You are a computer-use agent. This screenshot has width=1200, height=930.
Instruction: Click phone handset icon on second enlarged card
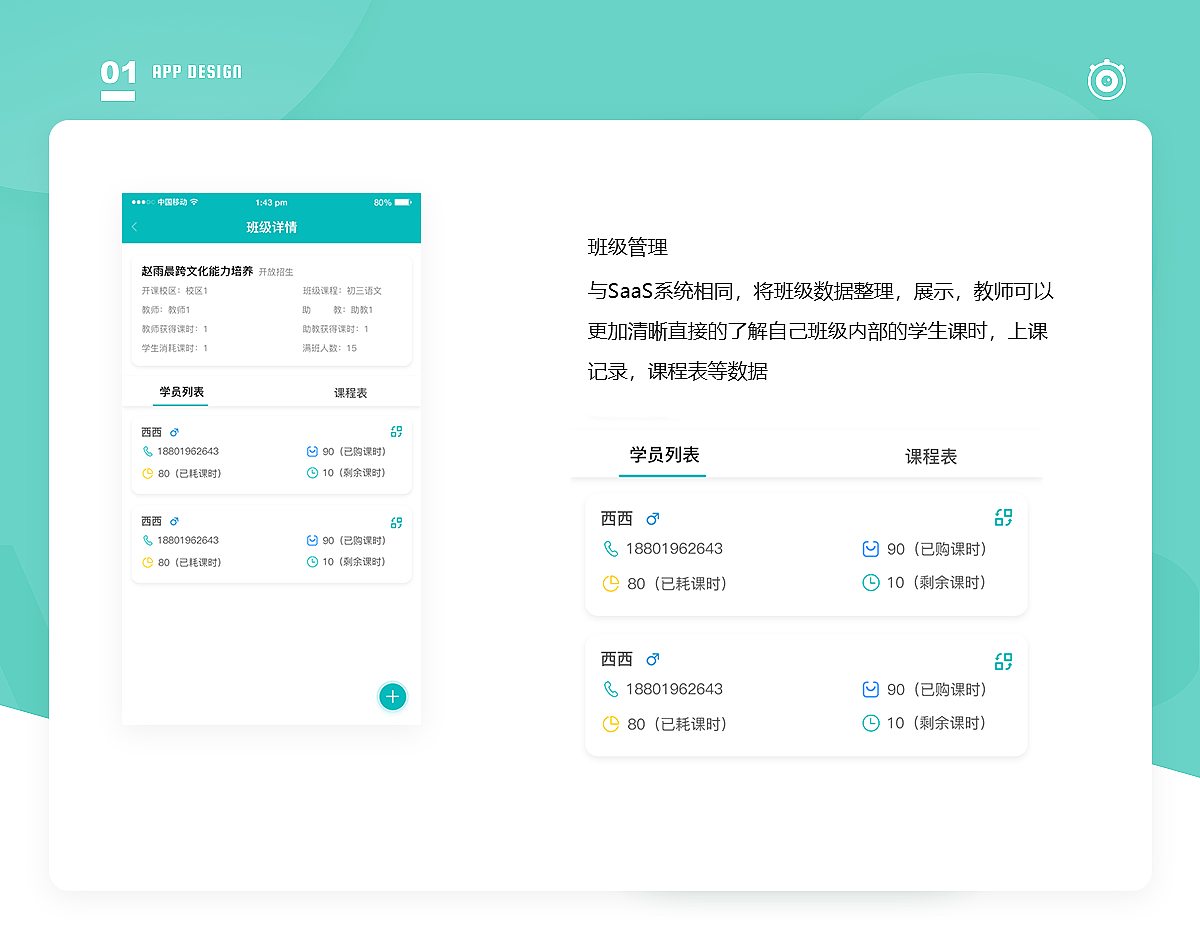click(x=611, y=689)
